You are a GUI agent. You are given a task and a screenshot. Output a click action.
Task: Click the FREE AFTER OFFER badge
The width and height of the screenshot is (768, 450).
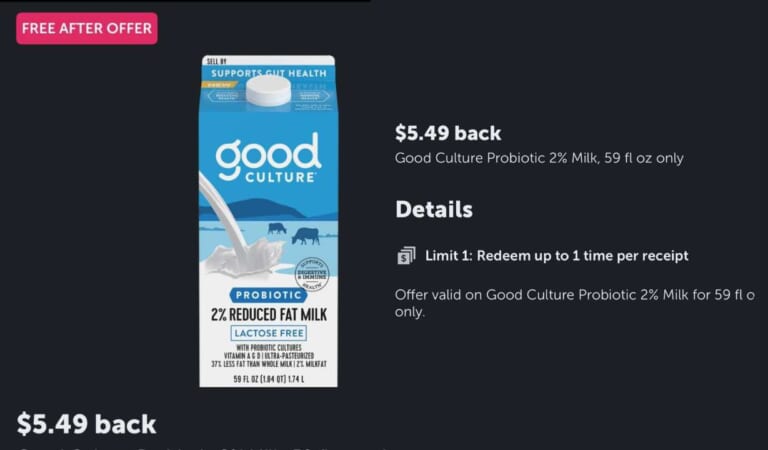coord(87,28)
